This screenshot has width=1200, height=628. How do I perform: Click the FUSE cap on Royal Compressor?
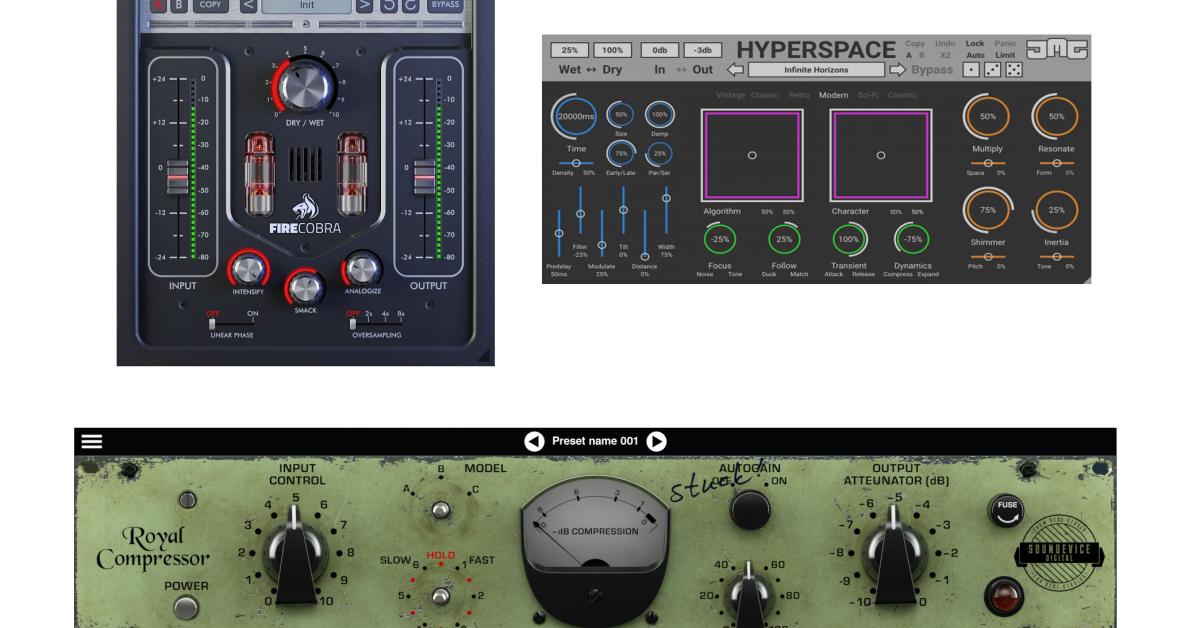pyautogui.click(x=1007, y=510)
